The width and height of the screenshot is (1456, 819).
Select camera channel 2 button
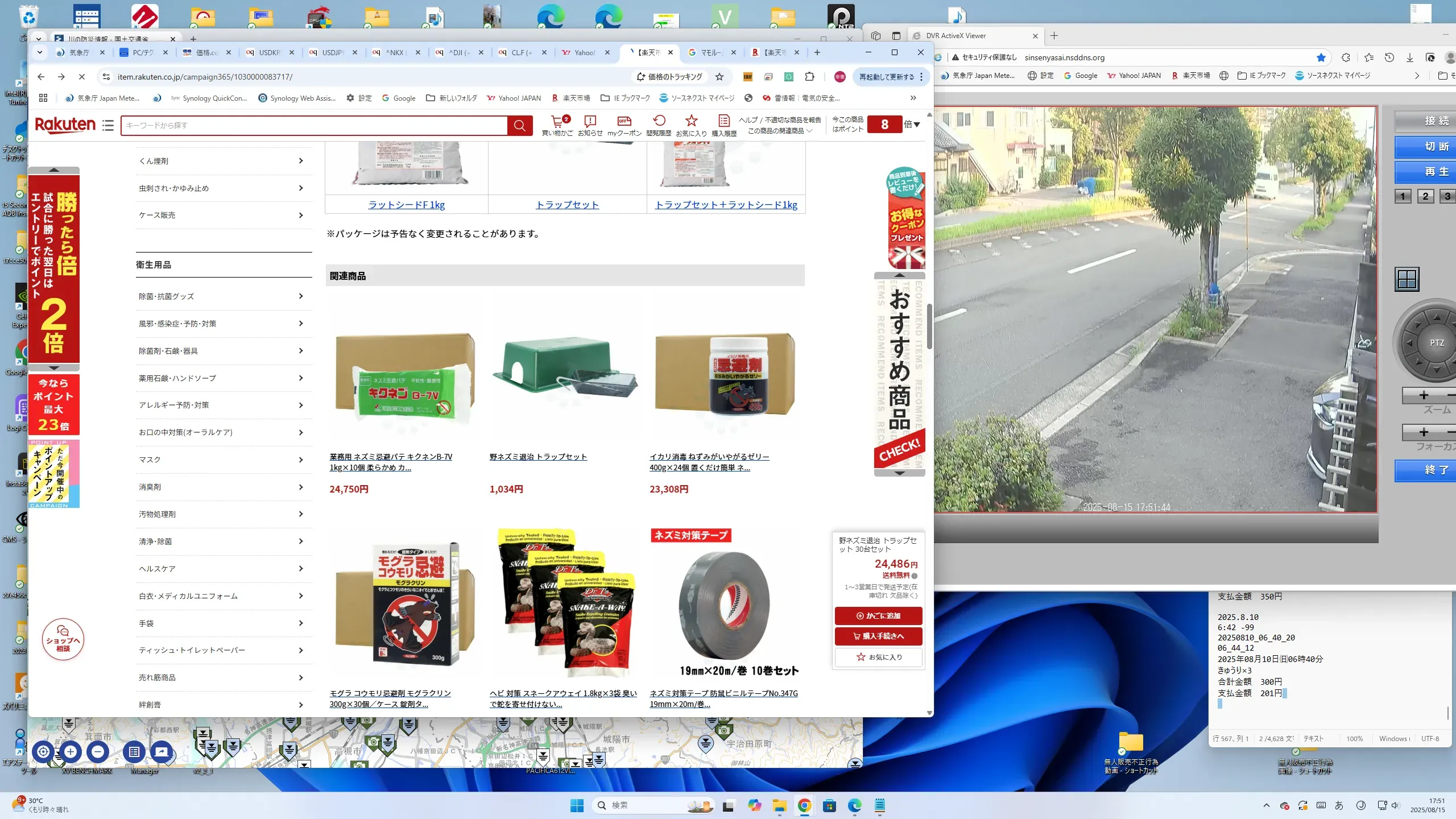[1425, 196]
